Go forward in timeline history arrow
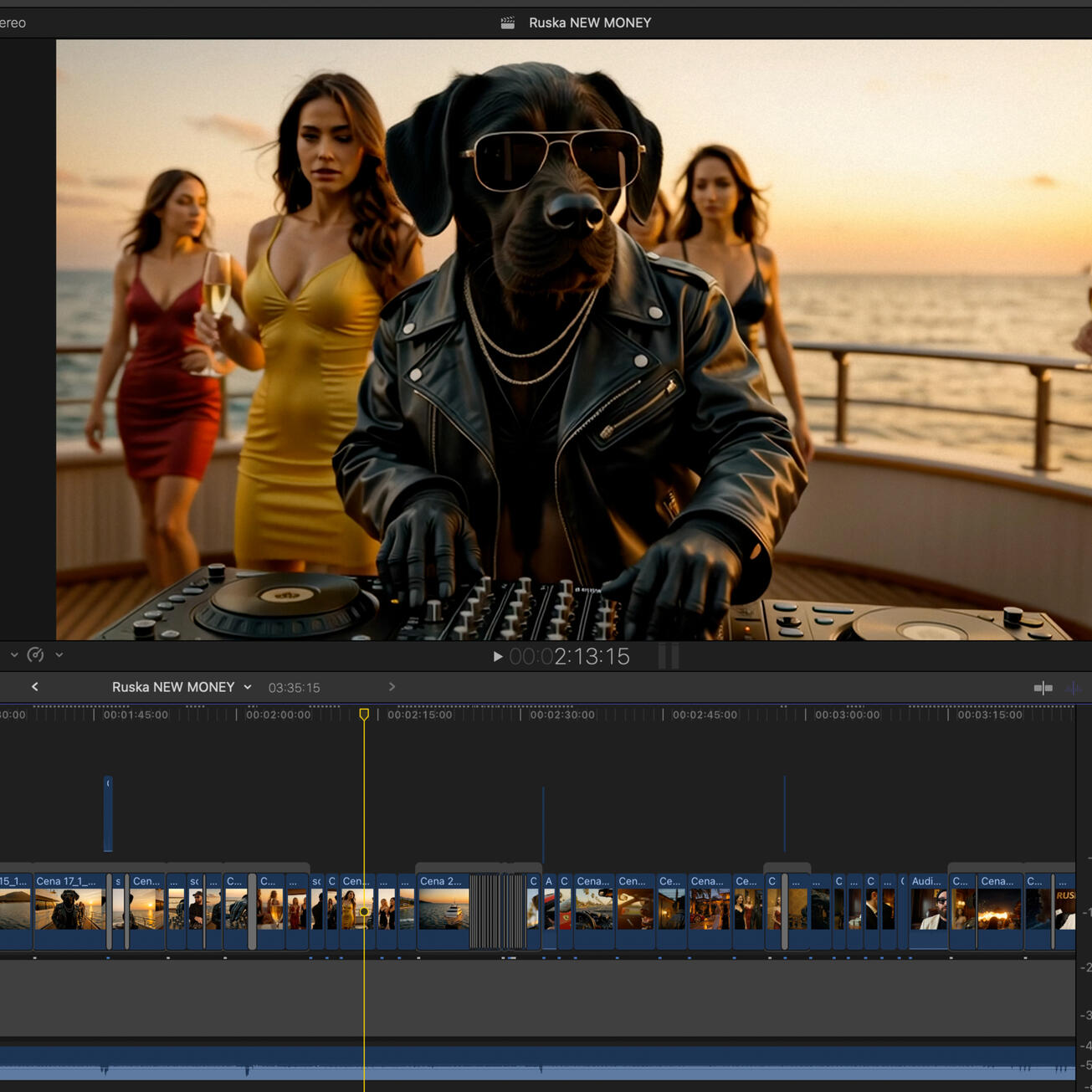The width and height of the screenshot is (1092, 1092). (x=392, y=687)
